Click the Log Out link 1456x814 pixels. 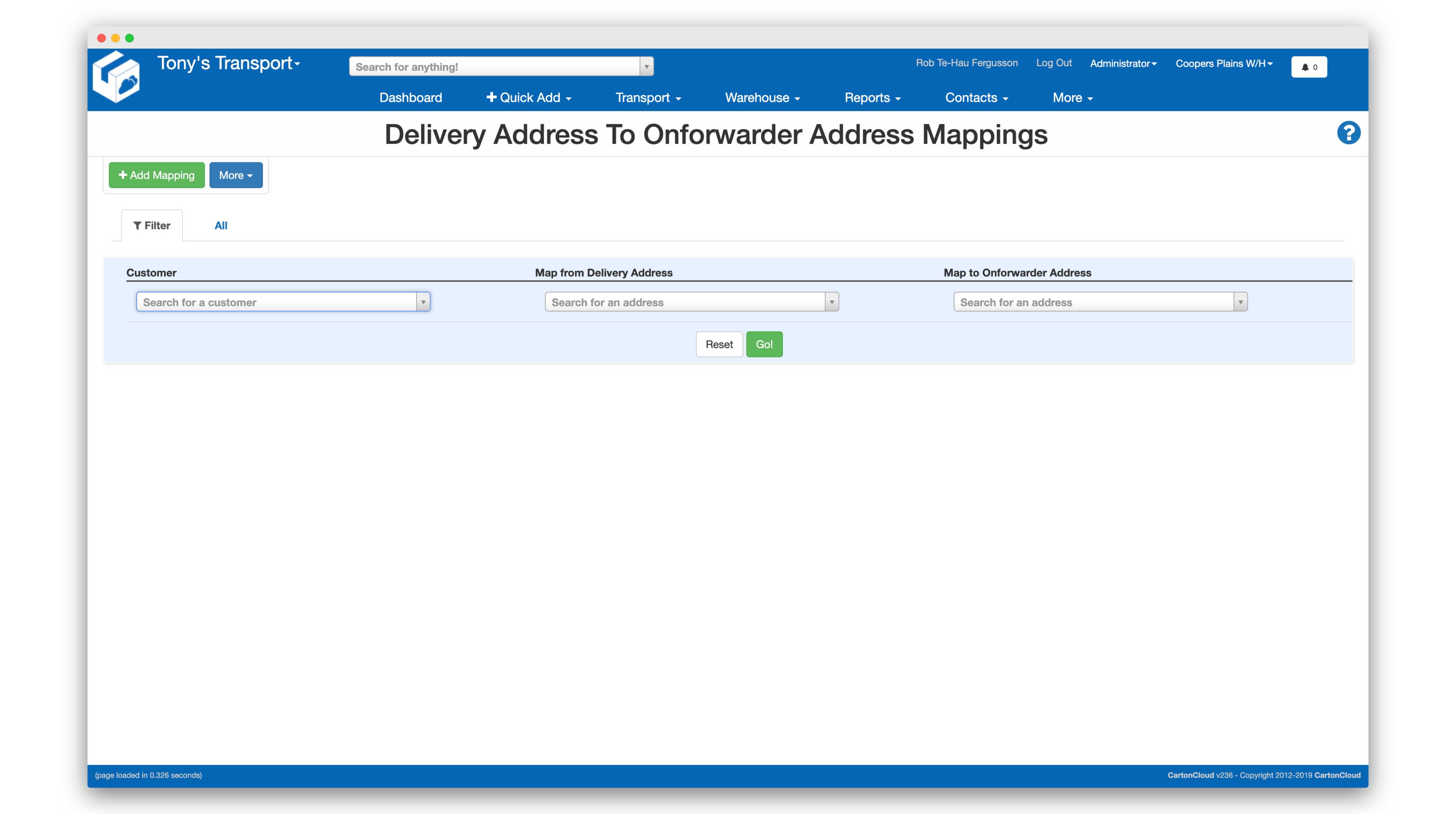pos(1053,63)
